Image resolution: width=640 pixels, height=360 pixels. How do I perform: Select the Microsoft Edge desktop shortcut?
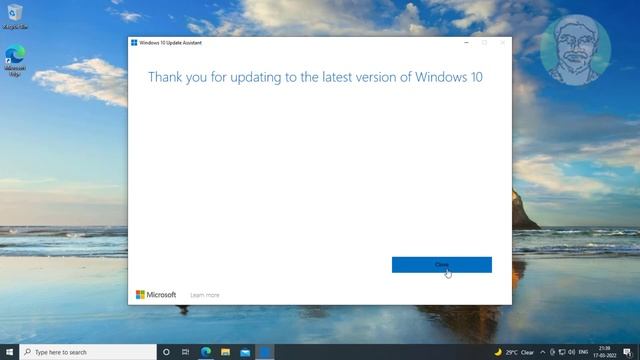(15, 61)
